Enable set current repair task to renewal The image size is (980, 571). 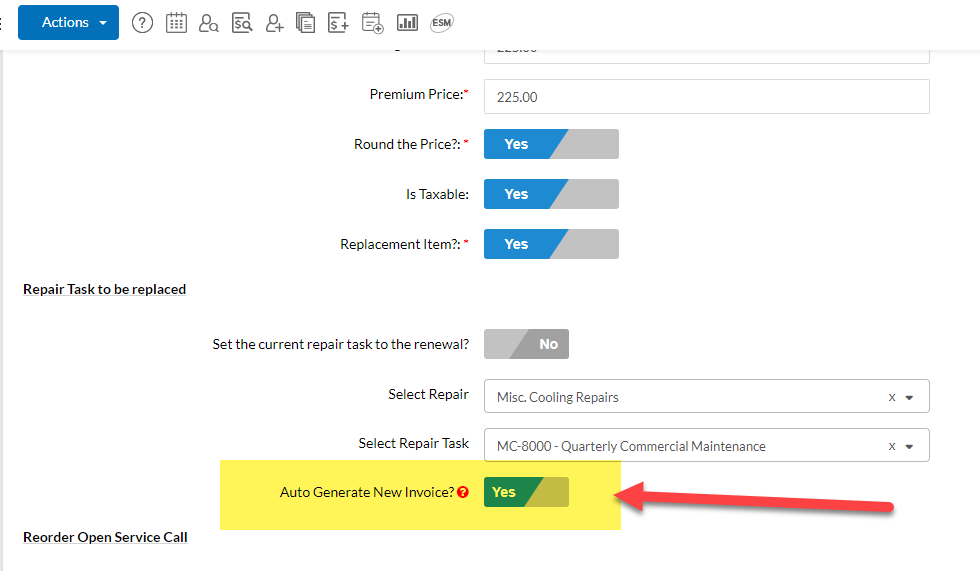(526, 344)
